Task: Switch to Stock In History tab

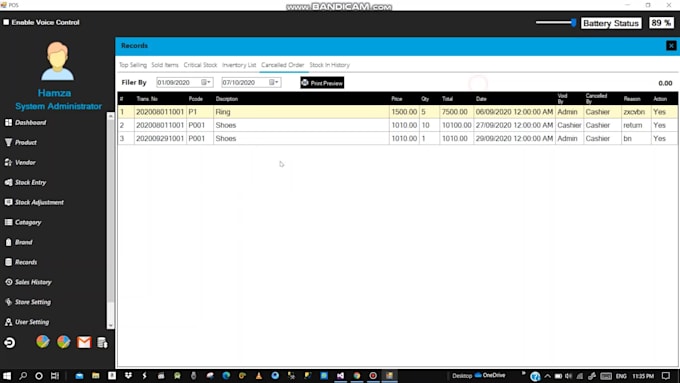Action: coord(330,65)
